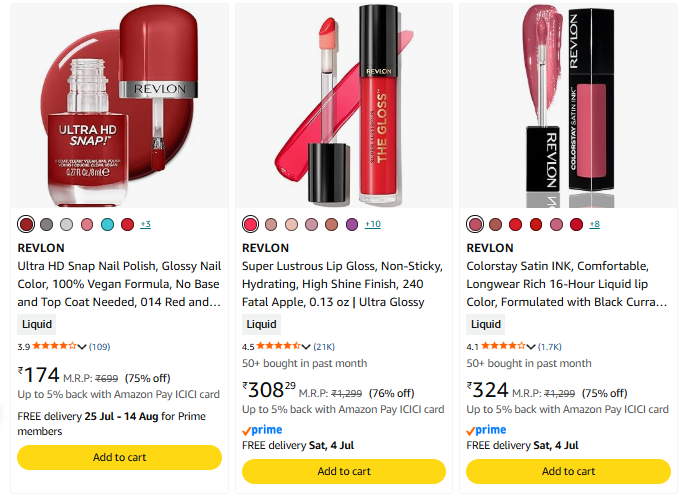
Task: Open the +10 more lip gloss shades link
Action: pyautogui.click(x=372, y=224)
